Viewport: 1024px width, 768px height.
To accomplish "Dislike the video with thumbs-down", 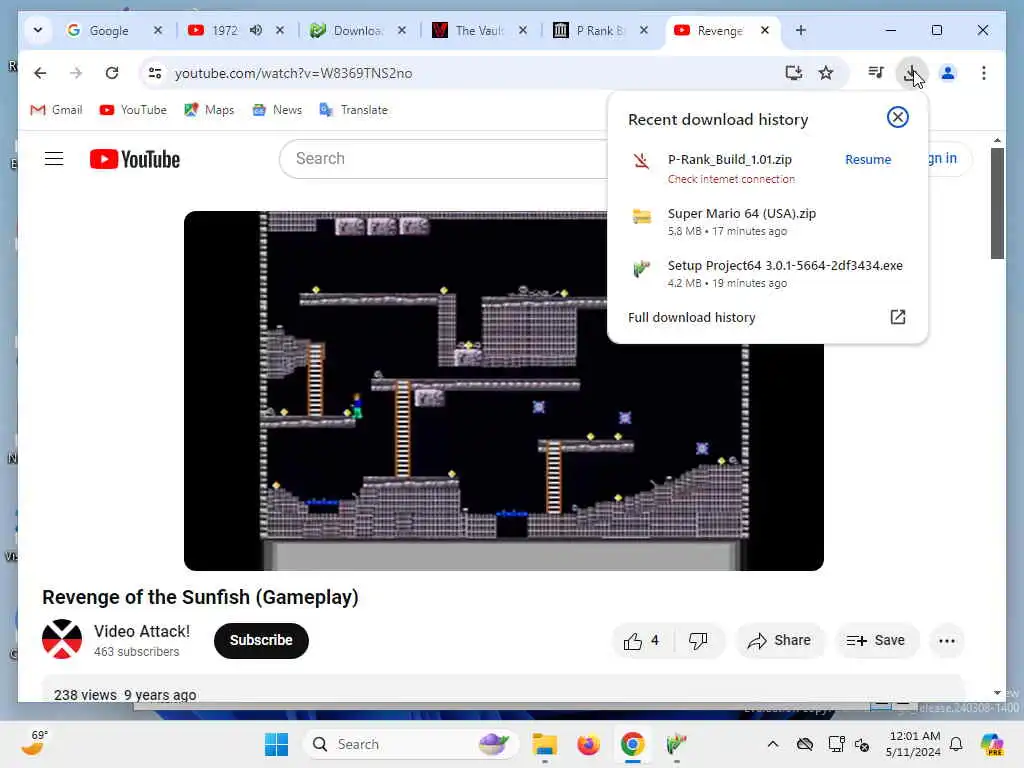I will point(697,641).
